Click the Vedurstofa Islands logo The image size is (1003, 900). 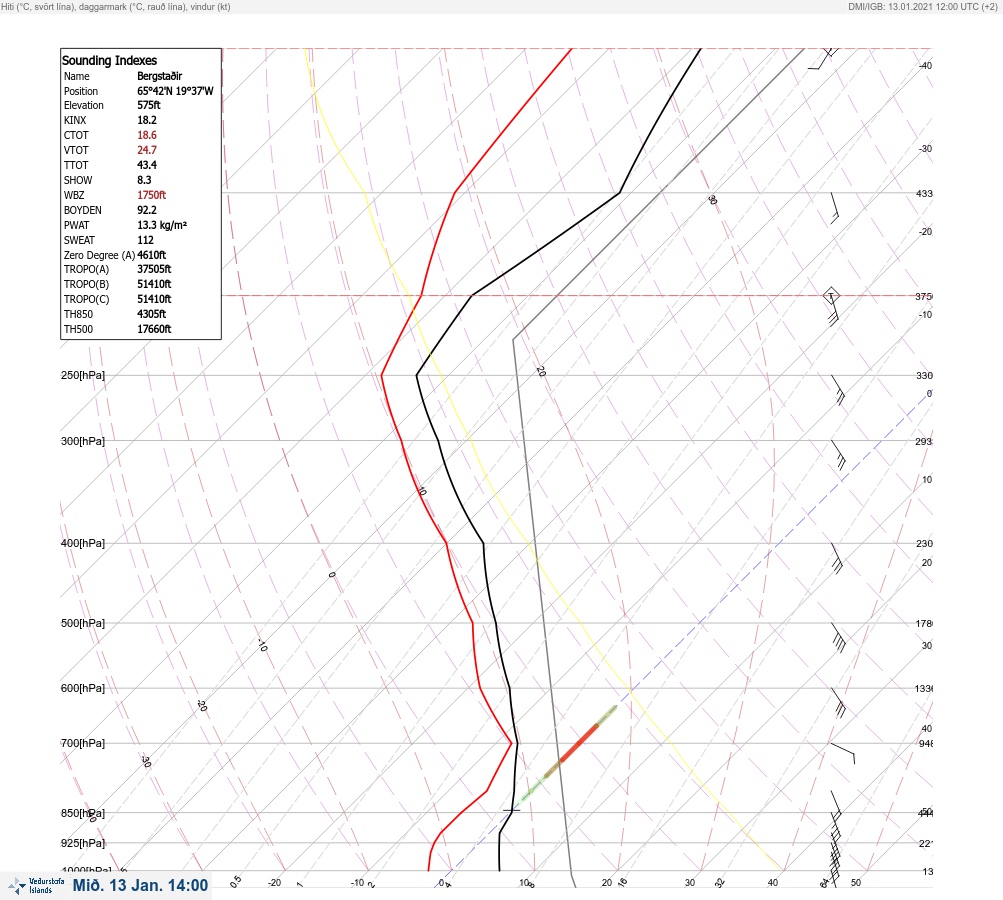(36, 885)
